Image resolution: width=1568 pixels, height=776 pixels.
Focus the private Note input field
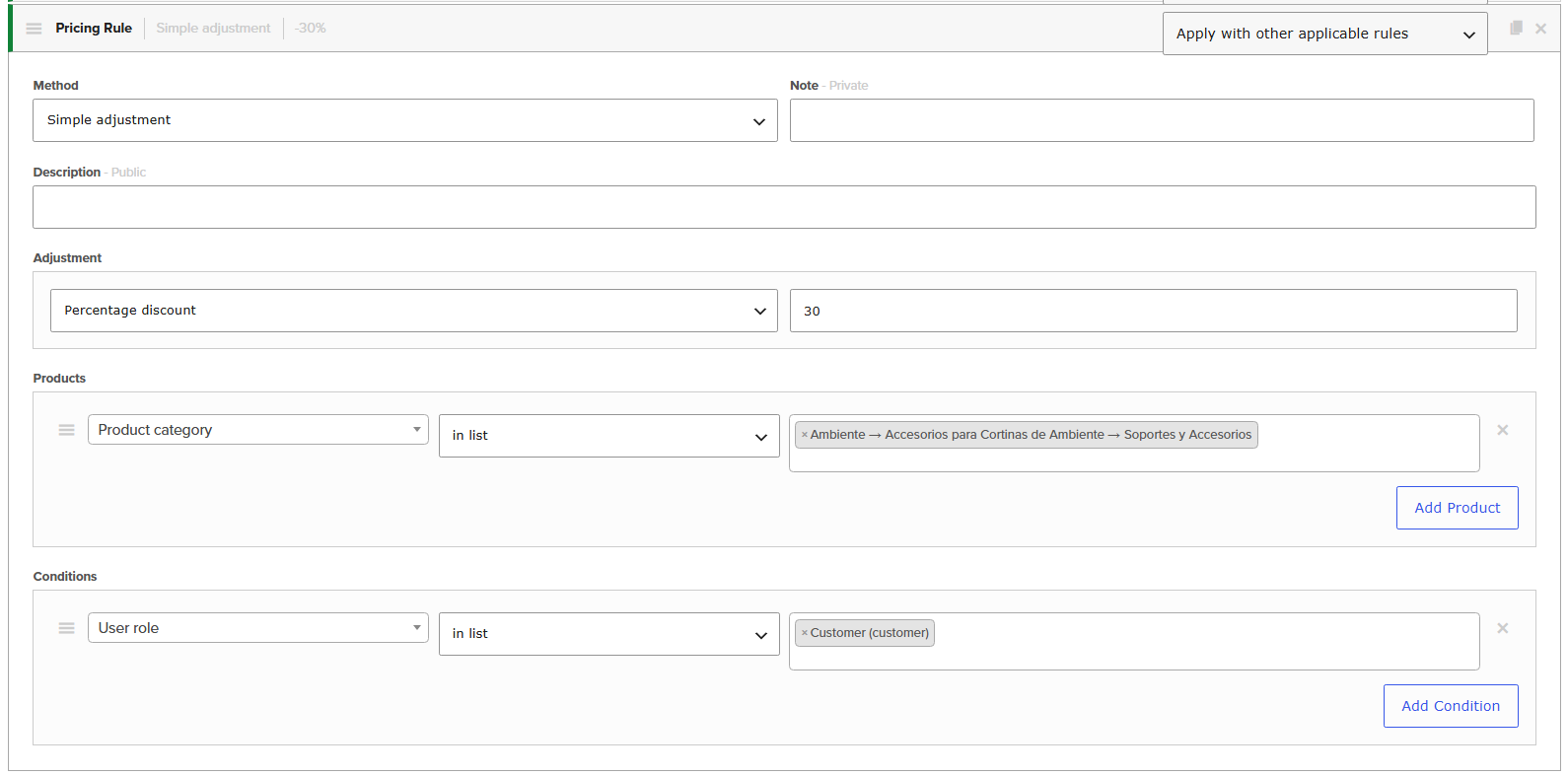[1162, 120]
